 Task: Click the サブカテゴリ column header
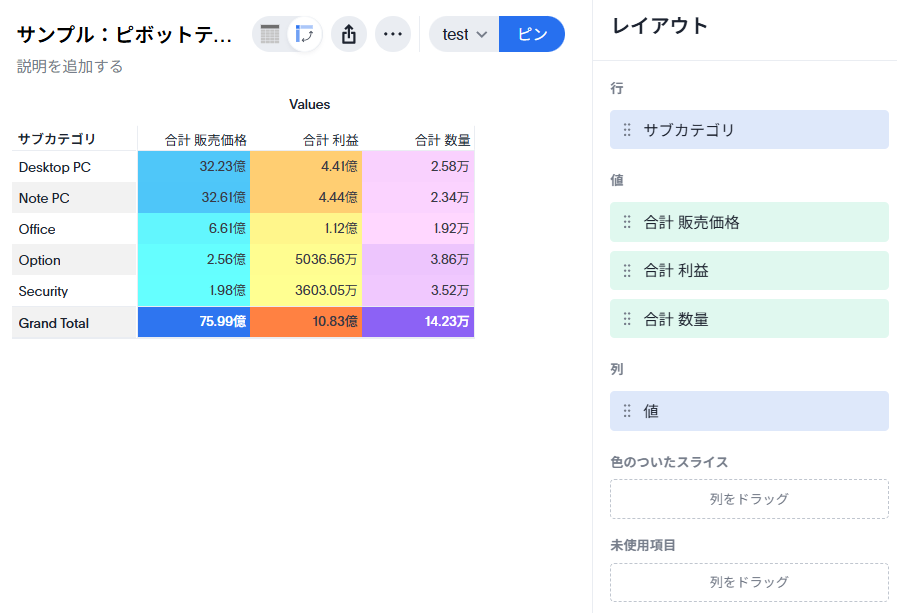(58, 139)
